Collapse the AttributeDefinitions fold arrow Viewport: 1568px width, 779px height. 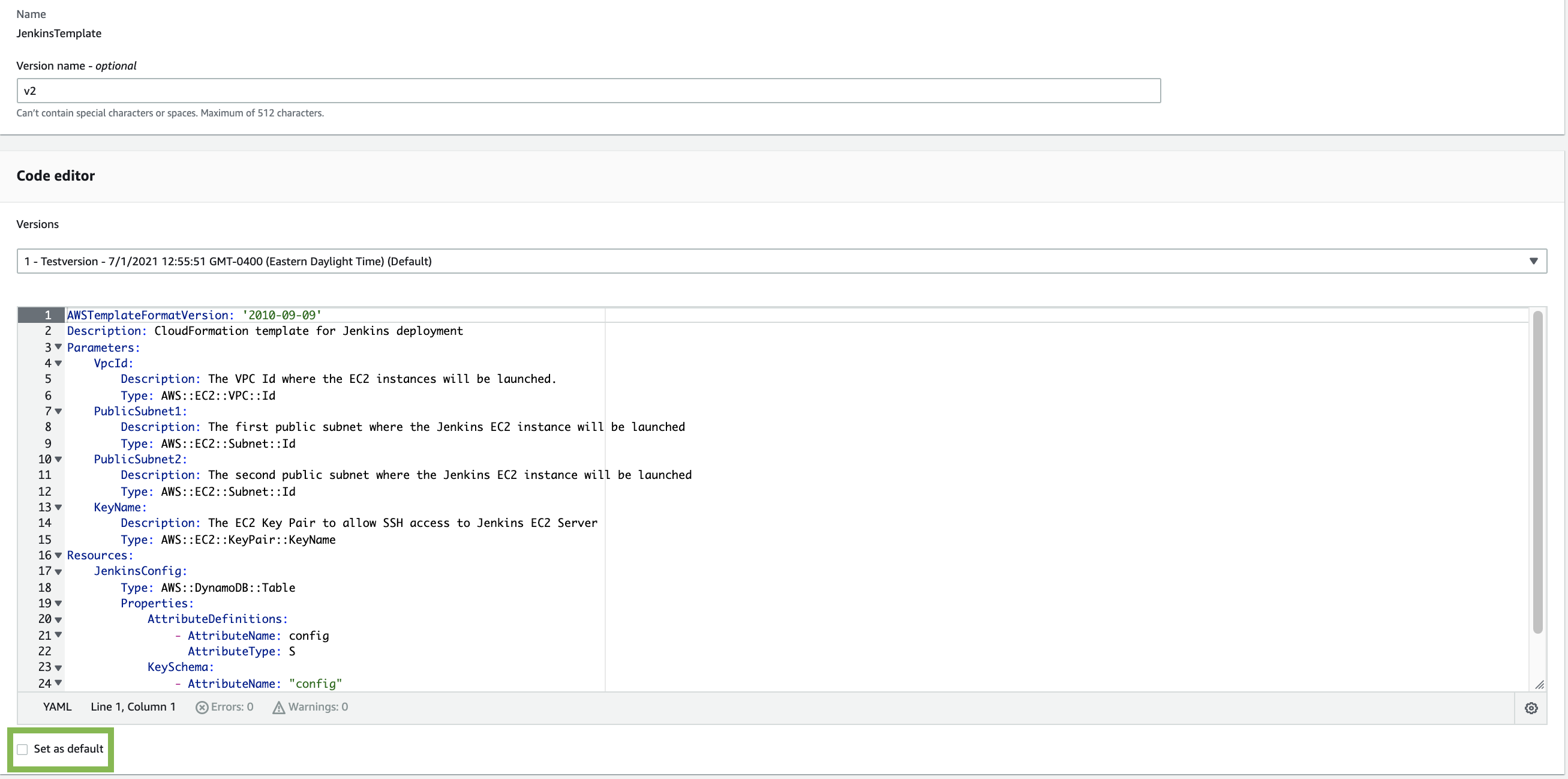(x=58, y=619)
